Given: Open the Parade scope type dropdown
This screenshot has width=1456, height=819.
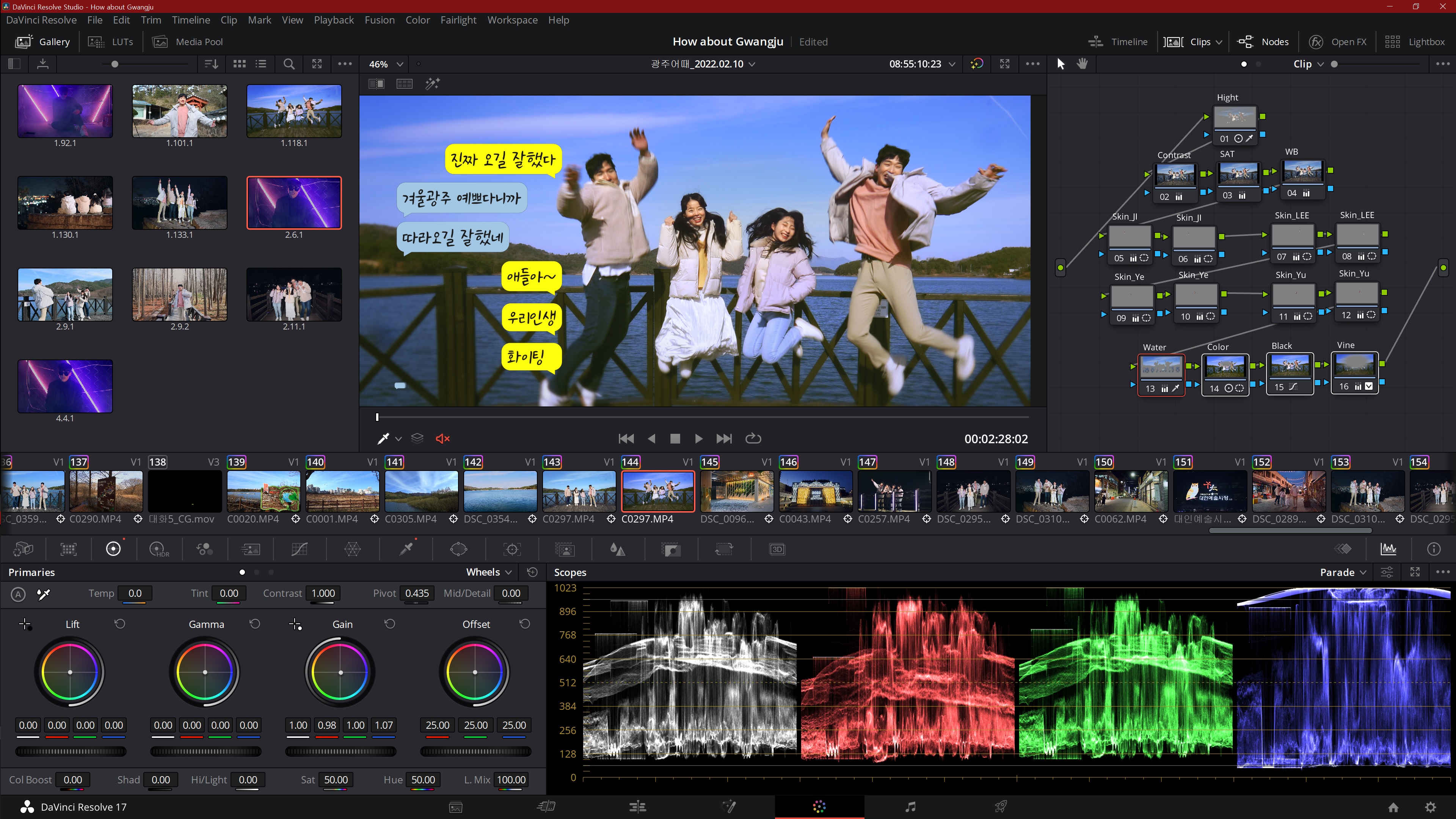Looking at the screenshot, I should (1343, 572).
